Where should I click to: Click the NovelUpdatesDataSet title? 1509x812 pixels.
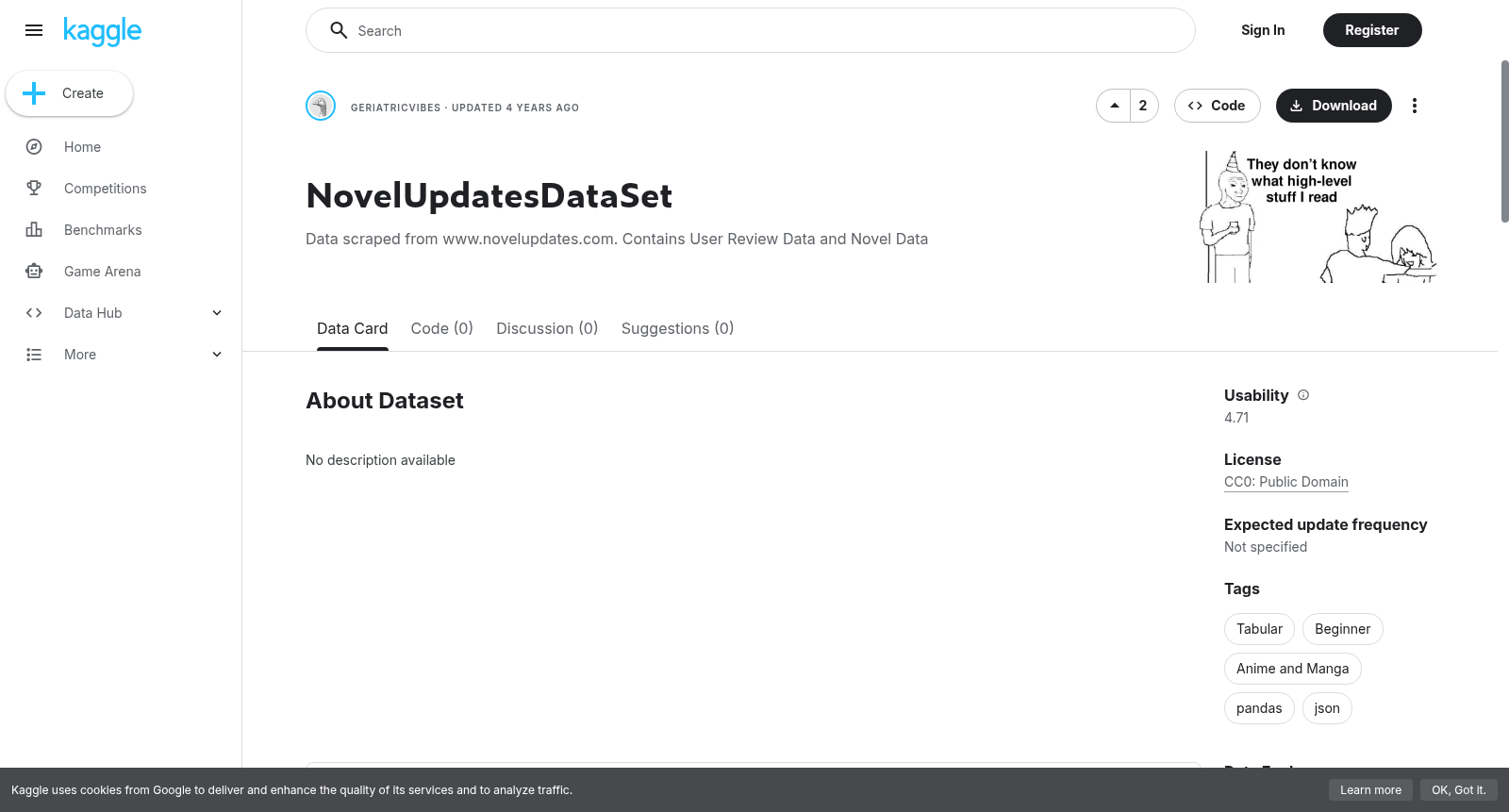point(489,196)
